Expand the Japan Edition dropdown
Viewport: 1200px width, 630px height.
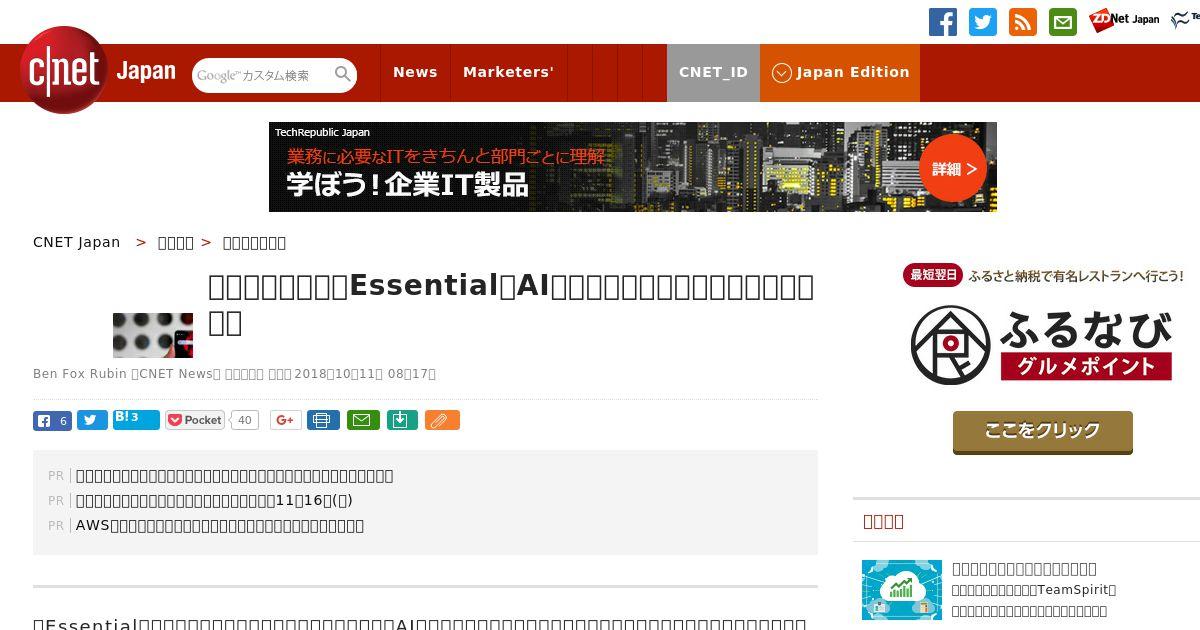pos(840,73)
